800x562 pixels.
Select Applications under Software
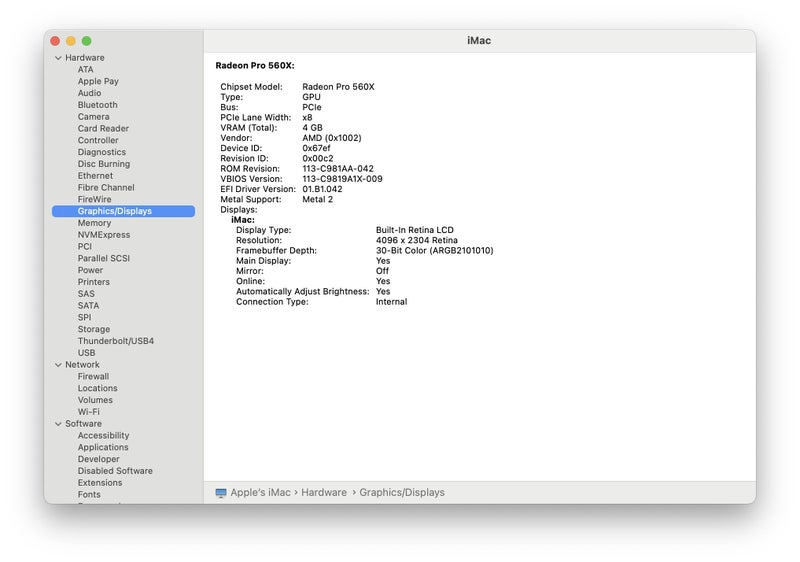coord(103,447)
